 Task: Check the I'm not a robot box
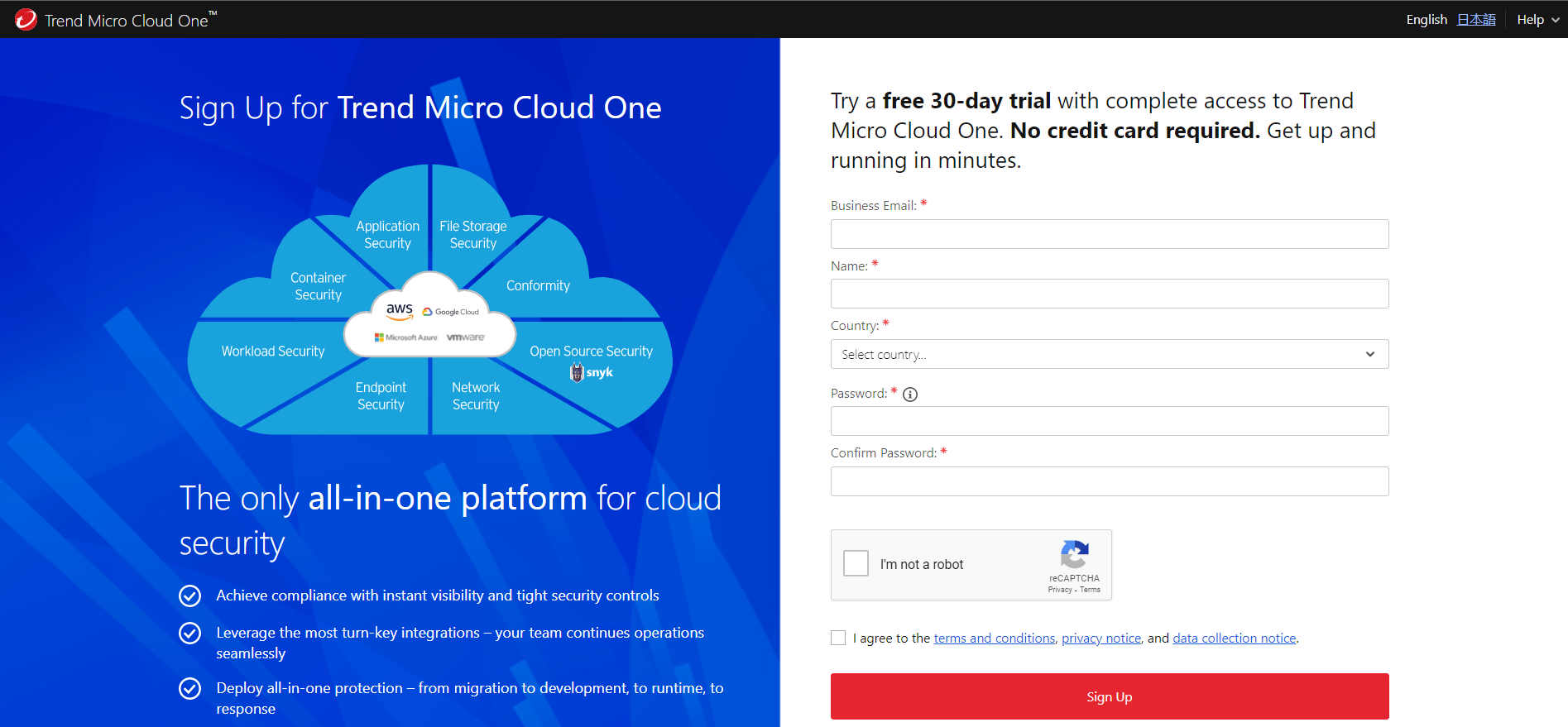pyautogui.click(x=856, y=563)
